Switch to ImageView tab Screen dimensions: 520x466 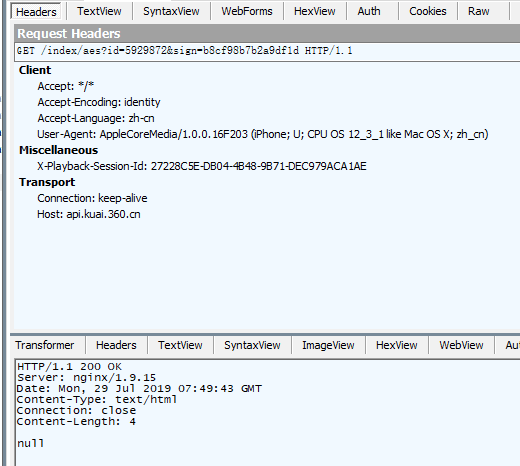[x=328, y=345]
